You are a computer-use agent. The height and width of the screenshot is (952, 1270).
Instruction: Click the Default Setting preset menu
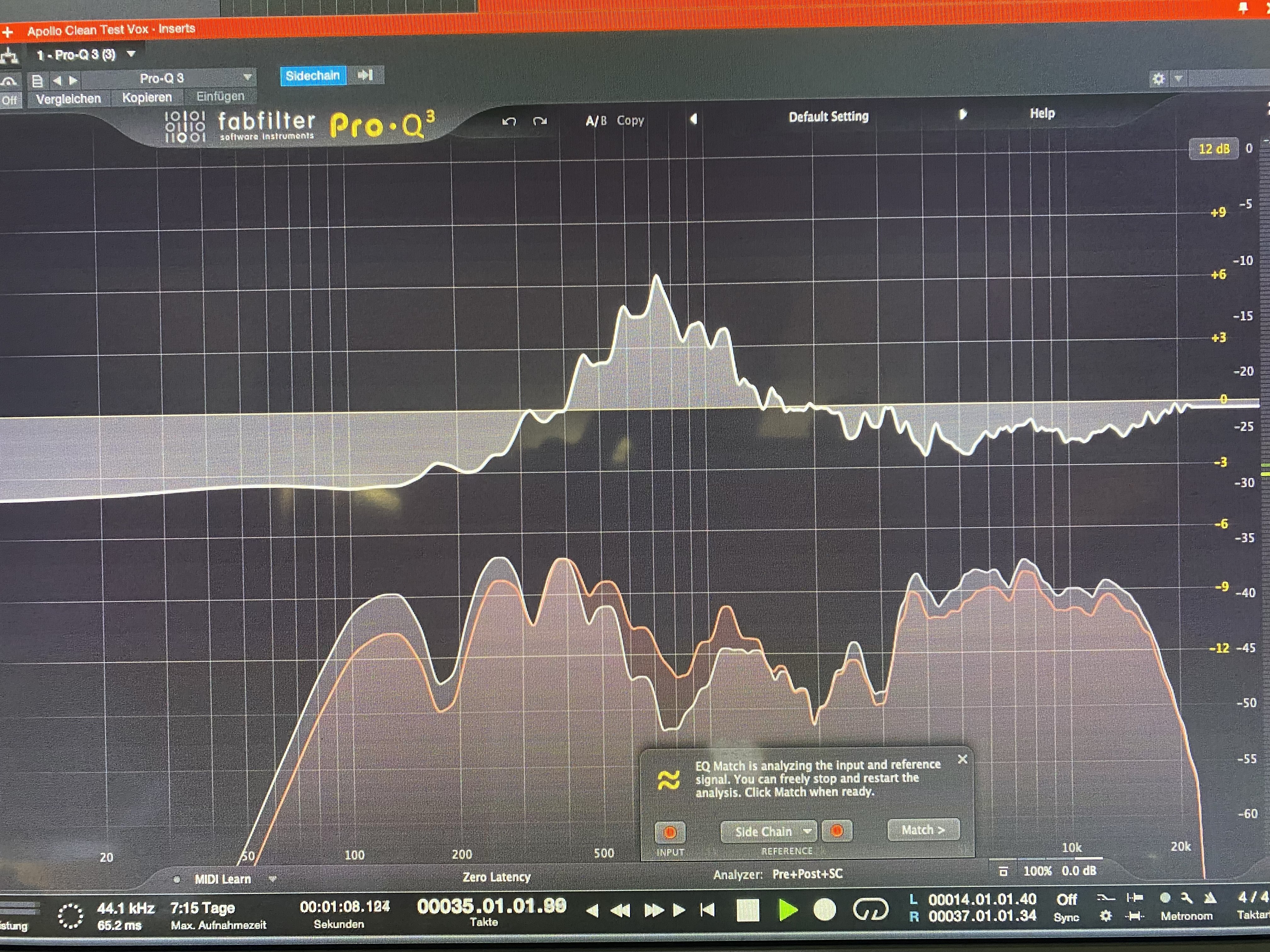tap(828, 117)
